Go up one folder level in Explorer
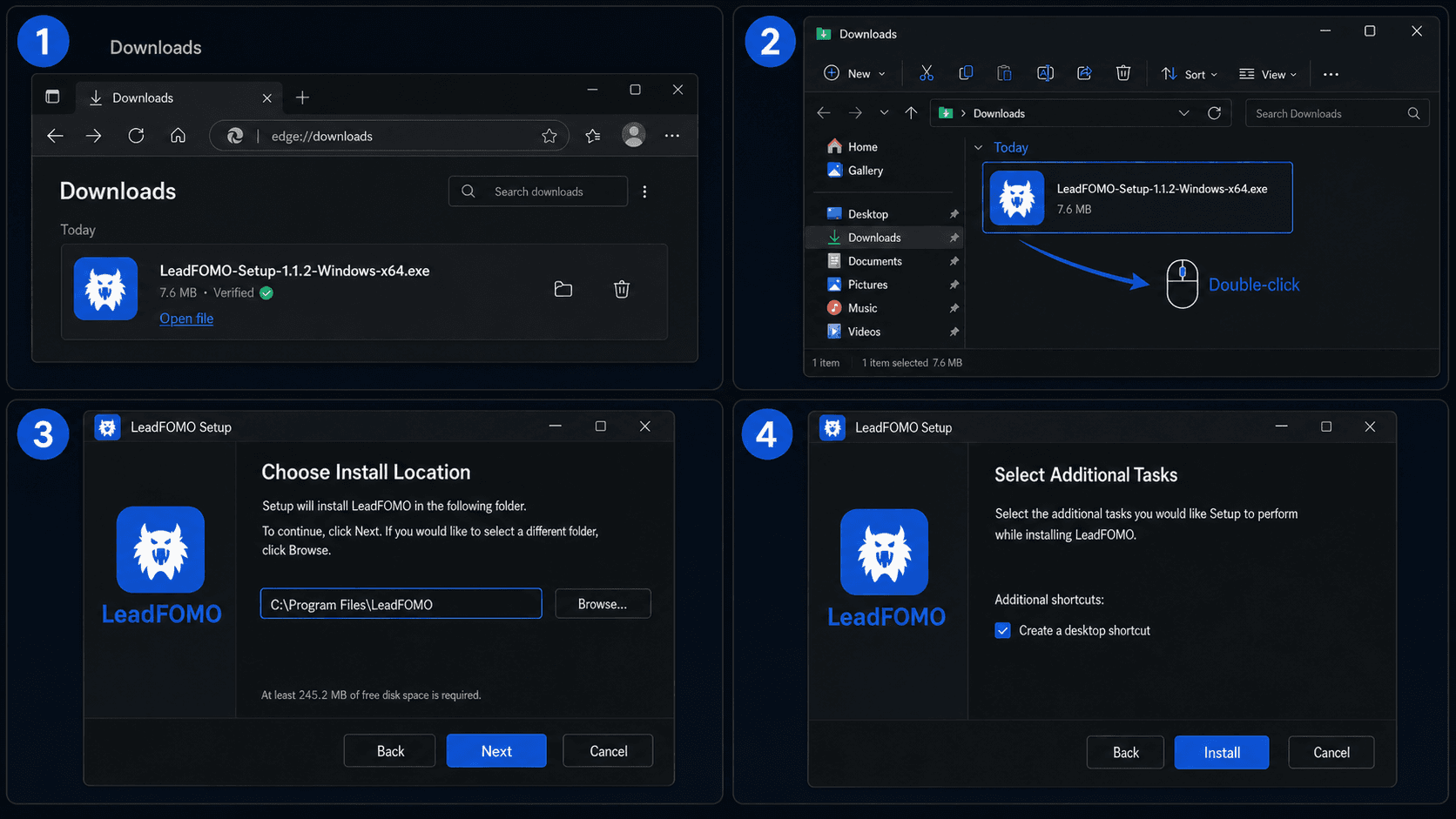1456x819 pixels. pyautogui.click(x=911, y=113)
